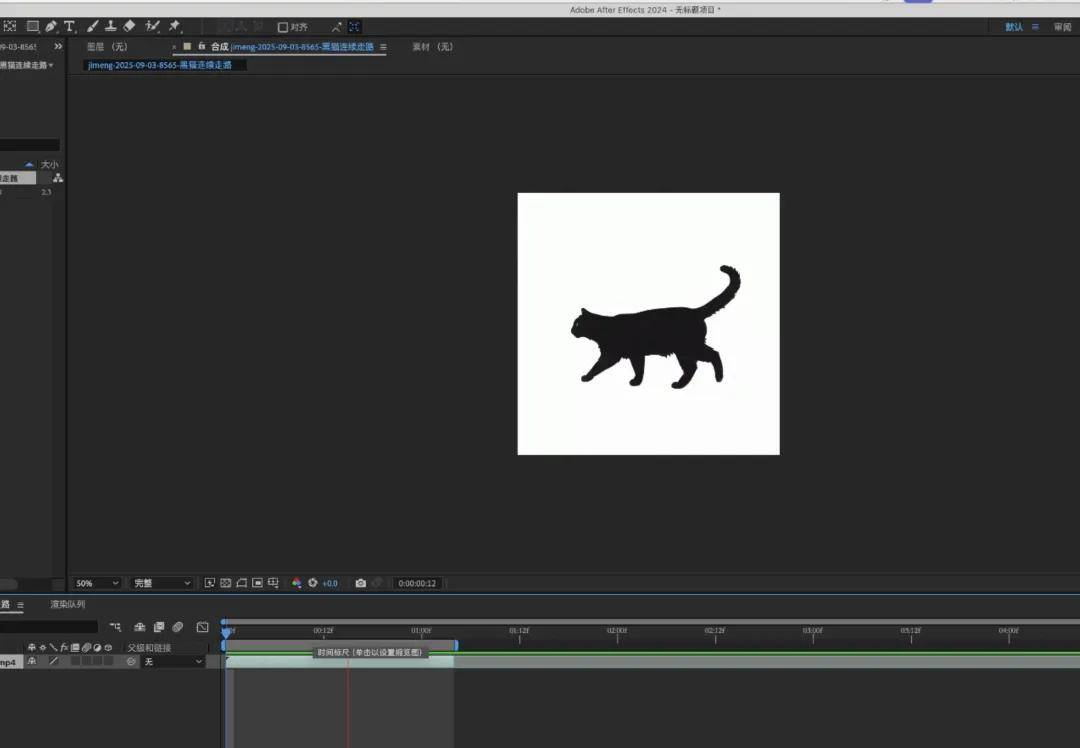Viewport: 1080px width, 748px height.
Task: Toggle quality switch on the mp4 layer
Action: tap(54, 661)
